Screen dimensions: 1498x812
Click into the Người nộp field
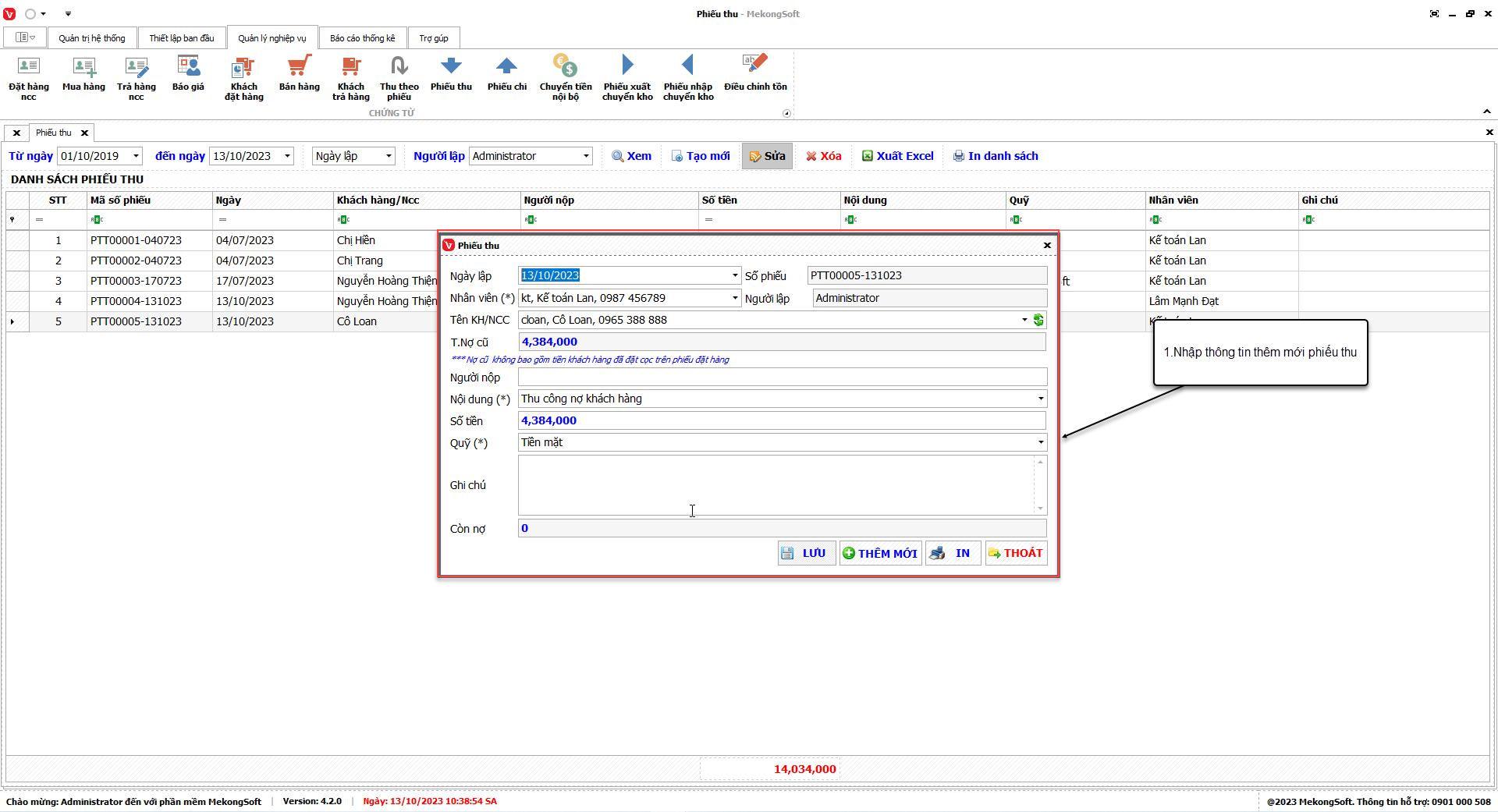(x=782, y=378)
